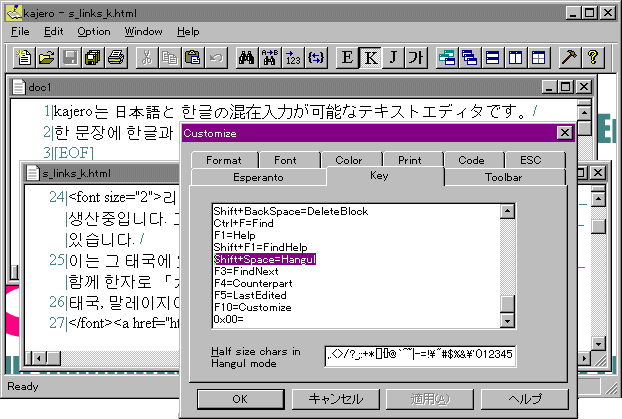Click the Cut scissors icon
The width and height of the screenshot is (622, 419).
(147, 58)
